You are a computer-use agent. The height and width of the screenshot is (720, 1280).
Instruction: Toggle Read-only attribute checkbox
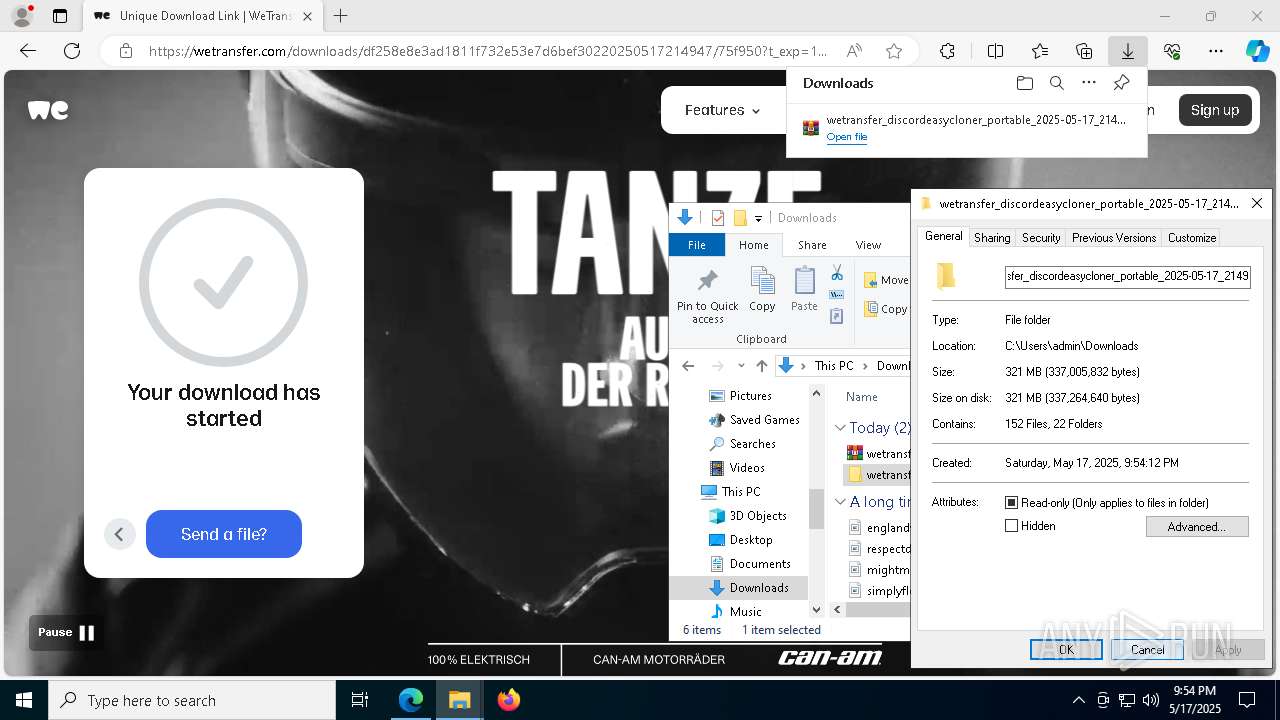pyautogui.click(x=1011, y=503)
